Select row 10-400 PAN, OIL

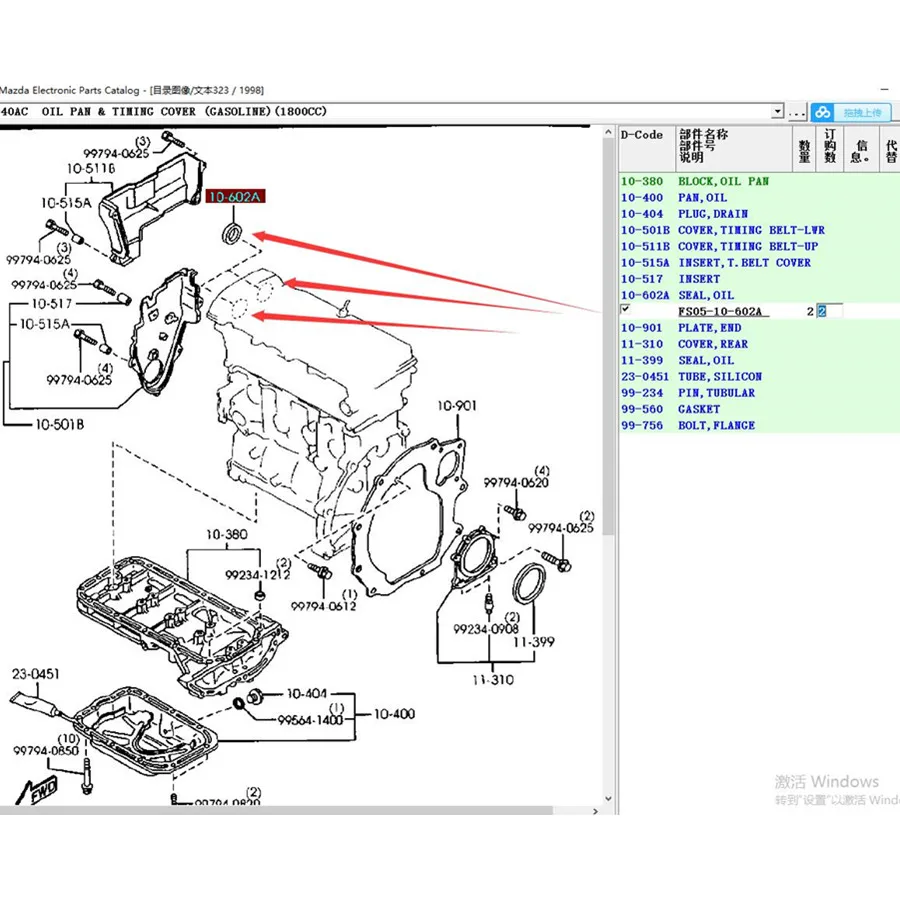[x=759, y=197]
